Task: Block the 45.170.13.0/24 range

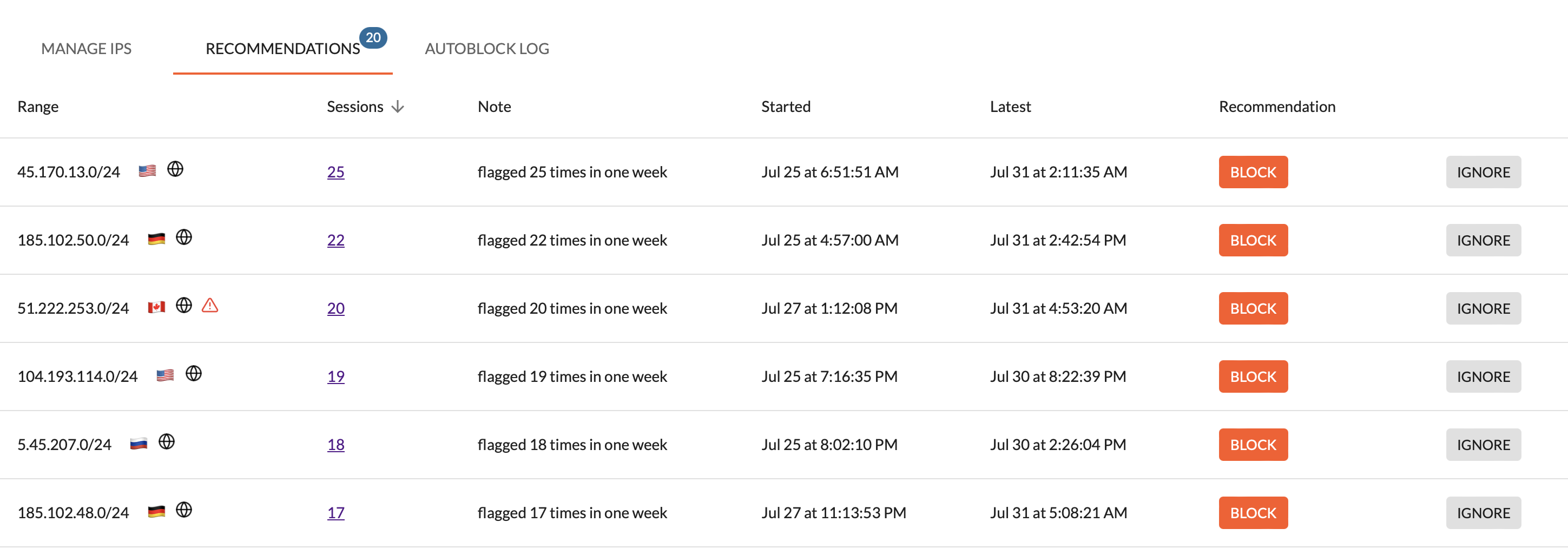Action: tap(1253, 172)
